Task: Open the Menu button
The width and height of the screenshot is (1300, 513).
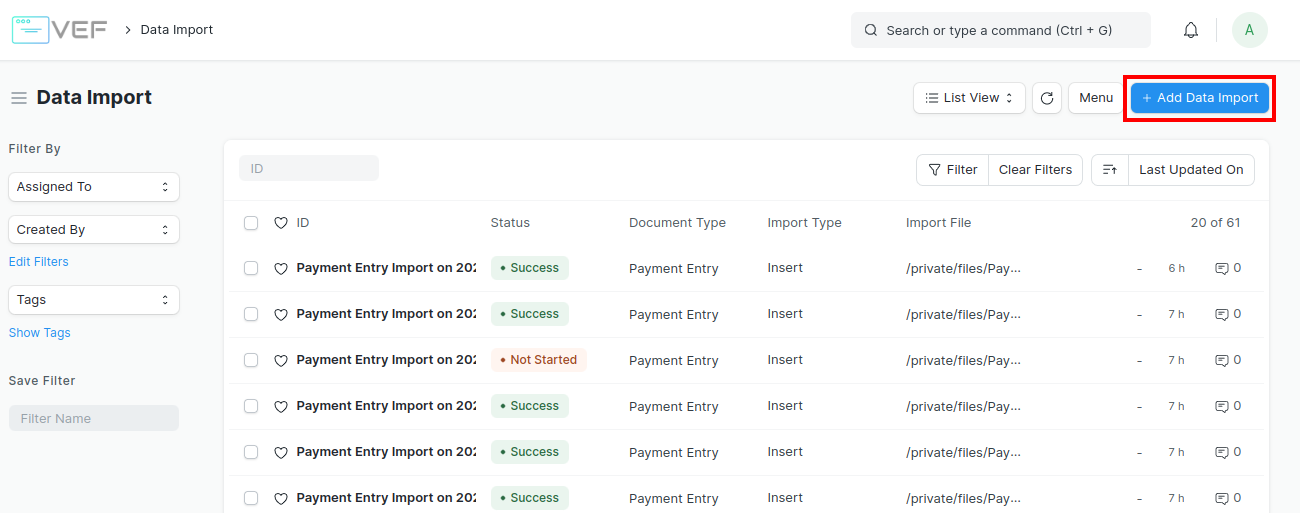Action: coord(1096,98)
